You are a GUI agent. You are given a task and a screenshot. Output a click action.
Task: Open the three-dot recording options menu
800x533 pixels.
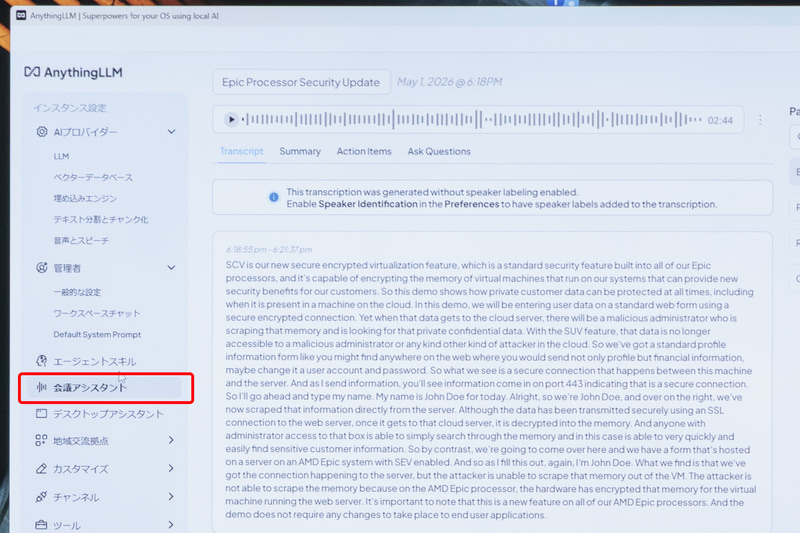click(760, 120)
